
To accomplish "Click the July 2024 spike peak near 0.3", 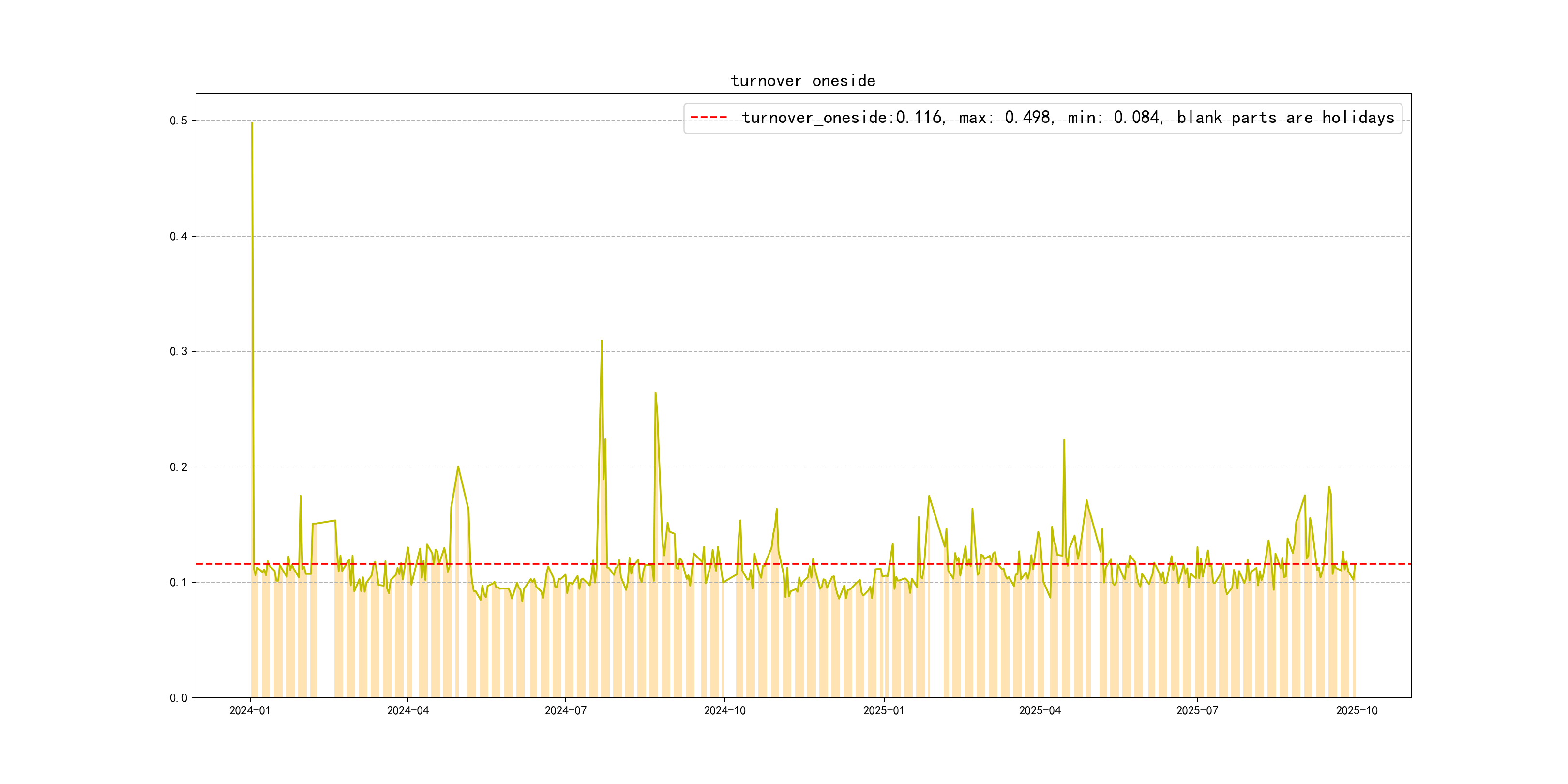I will point(602,341).
